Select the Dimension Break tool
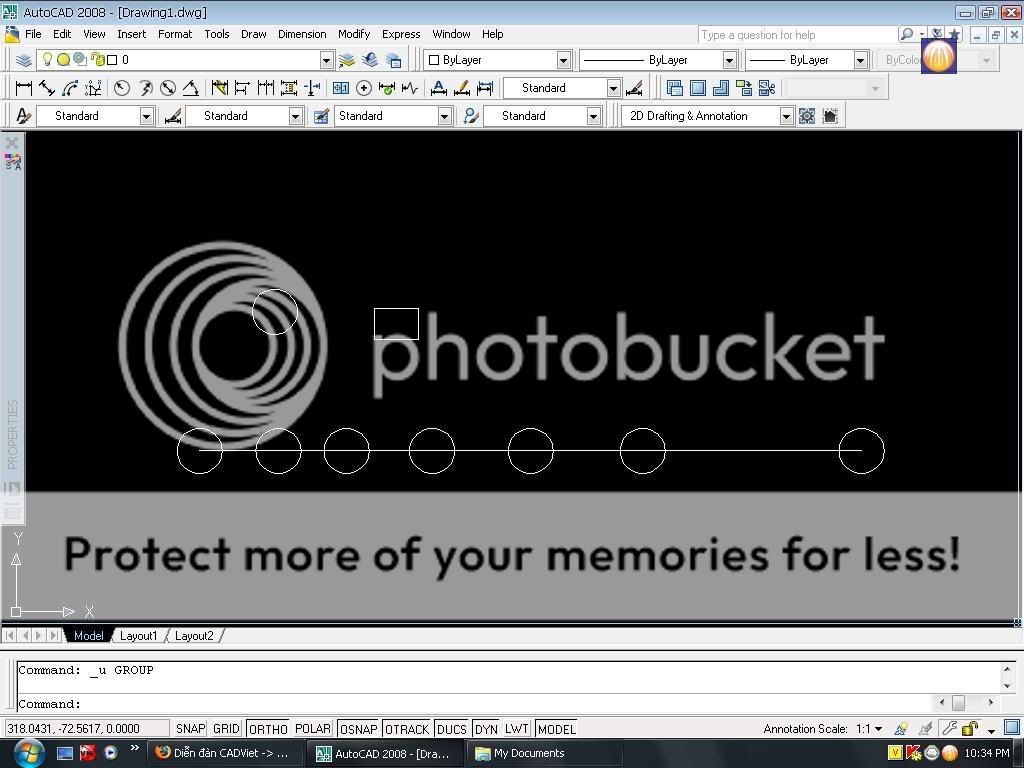The width and height of the screenshot is (1024, 768). tap(312, 88)
